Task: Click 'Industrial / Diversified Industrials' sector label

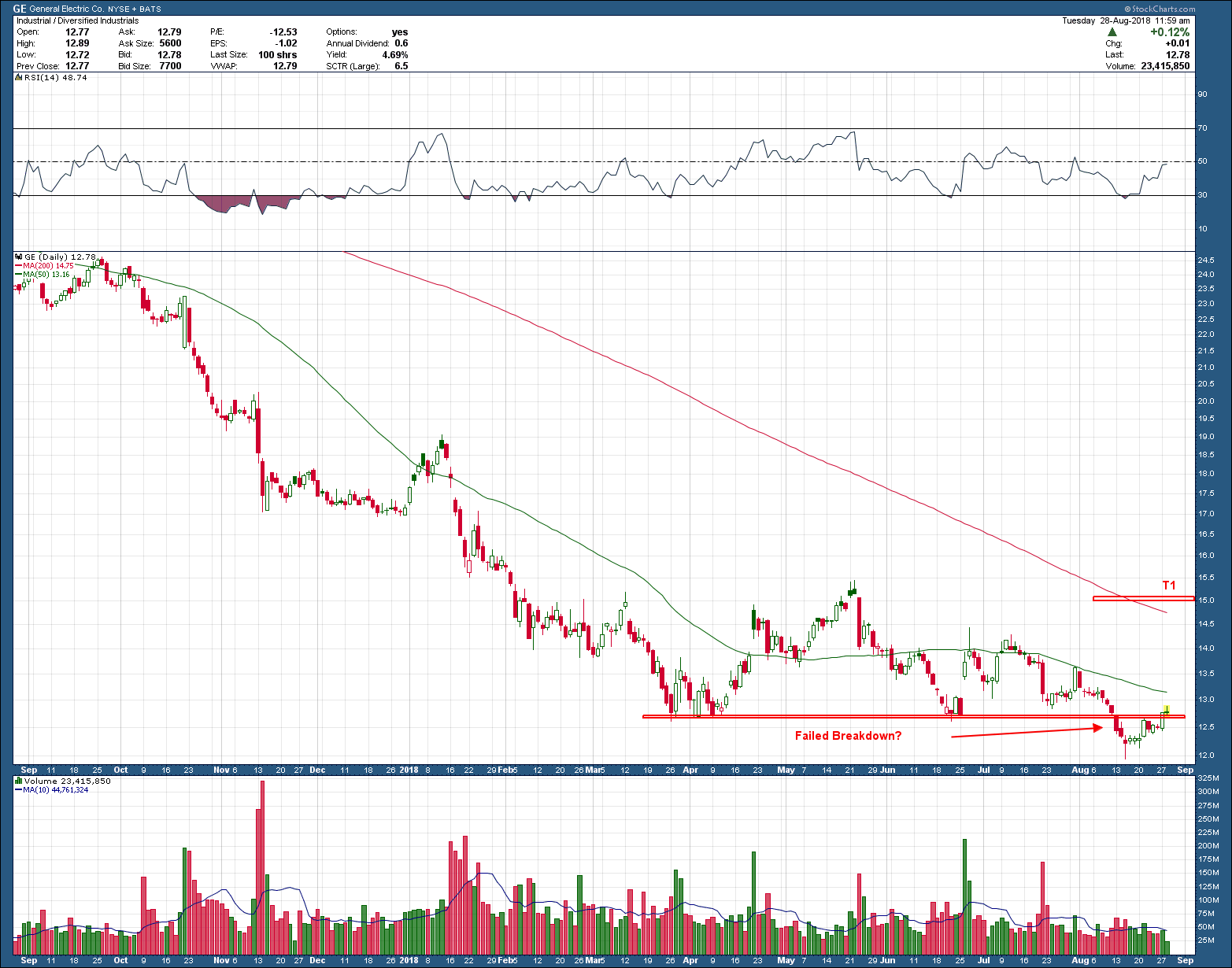Action: tap(77, 20)
